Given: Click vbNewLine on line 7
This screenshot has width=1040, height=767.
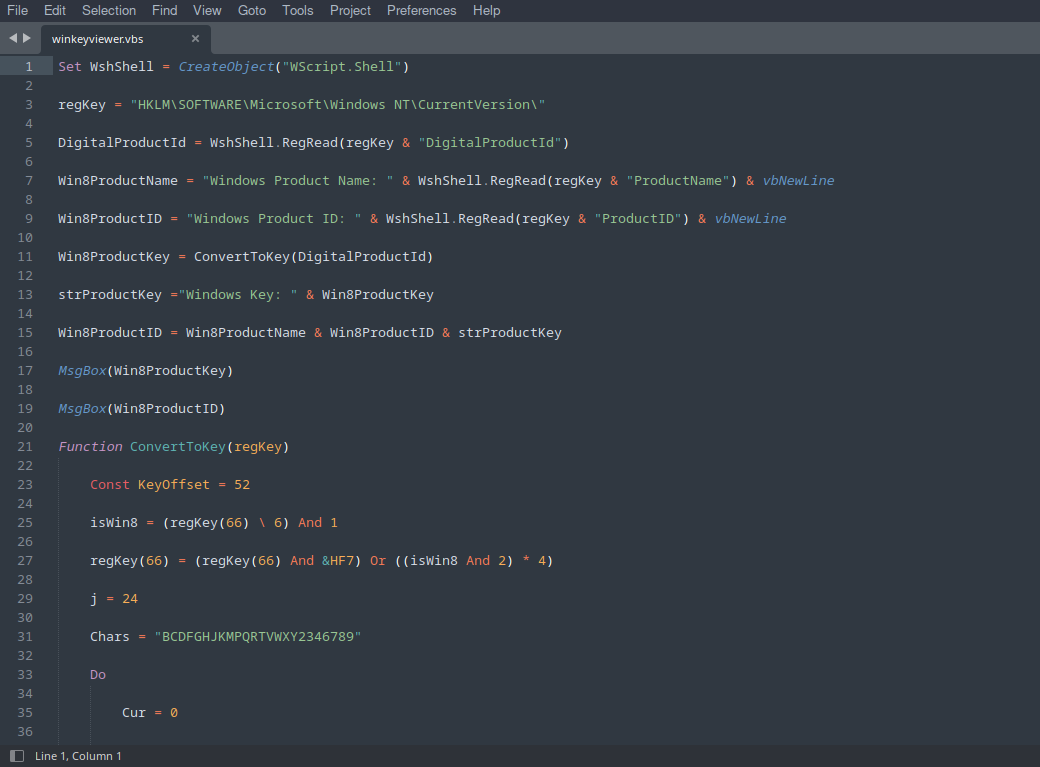Looking at the screenshot, I should [798, 180].
